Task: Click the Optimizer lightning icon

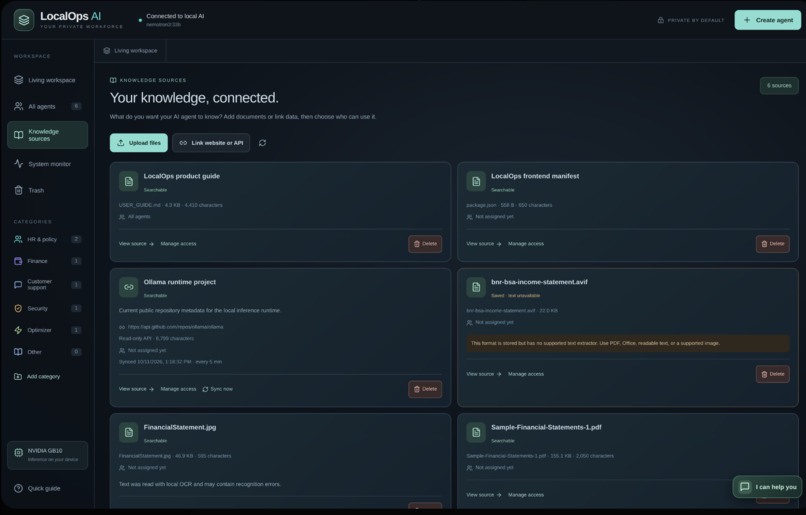Action: click(18, 330)
